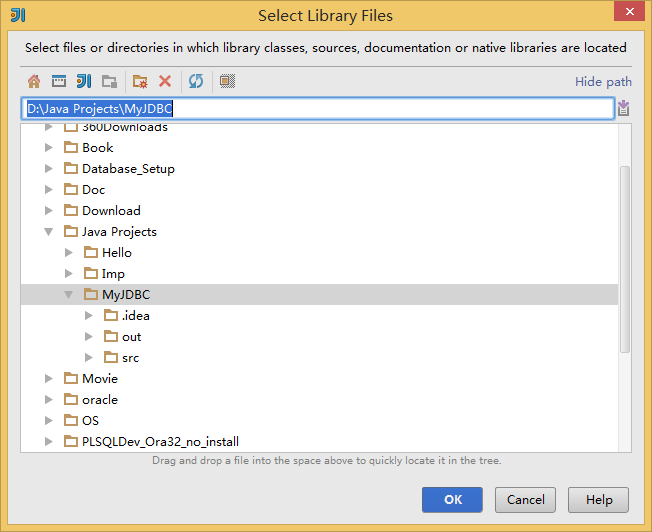Open the Help button
The width and height of the screenshot is (652, 532).
pyautogui.click(x=598, y=500)
